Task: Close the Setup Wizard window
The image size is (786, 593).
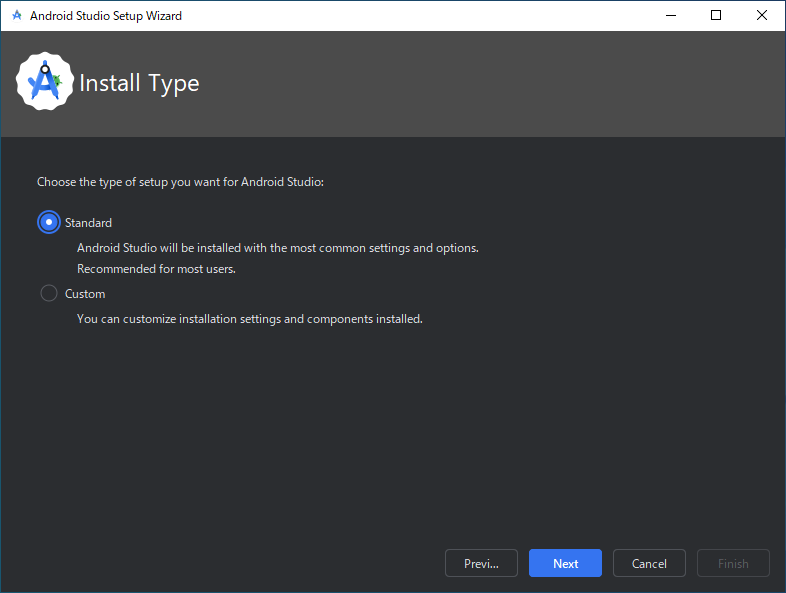Action: tap(761, 16)
